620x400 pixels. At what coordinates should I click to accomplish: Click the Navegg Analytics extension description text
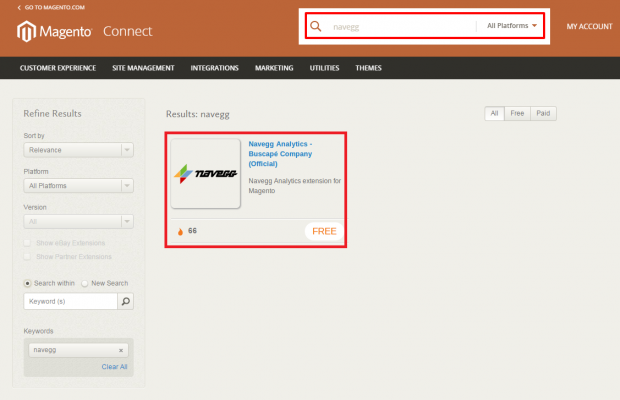[x=294, y=186]
